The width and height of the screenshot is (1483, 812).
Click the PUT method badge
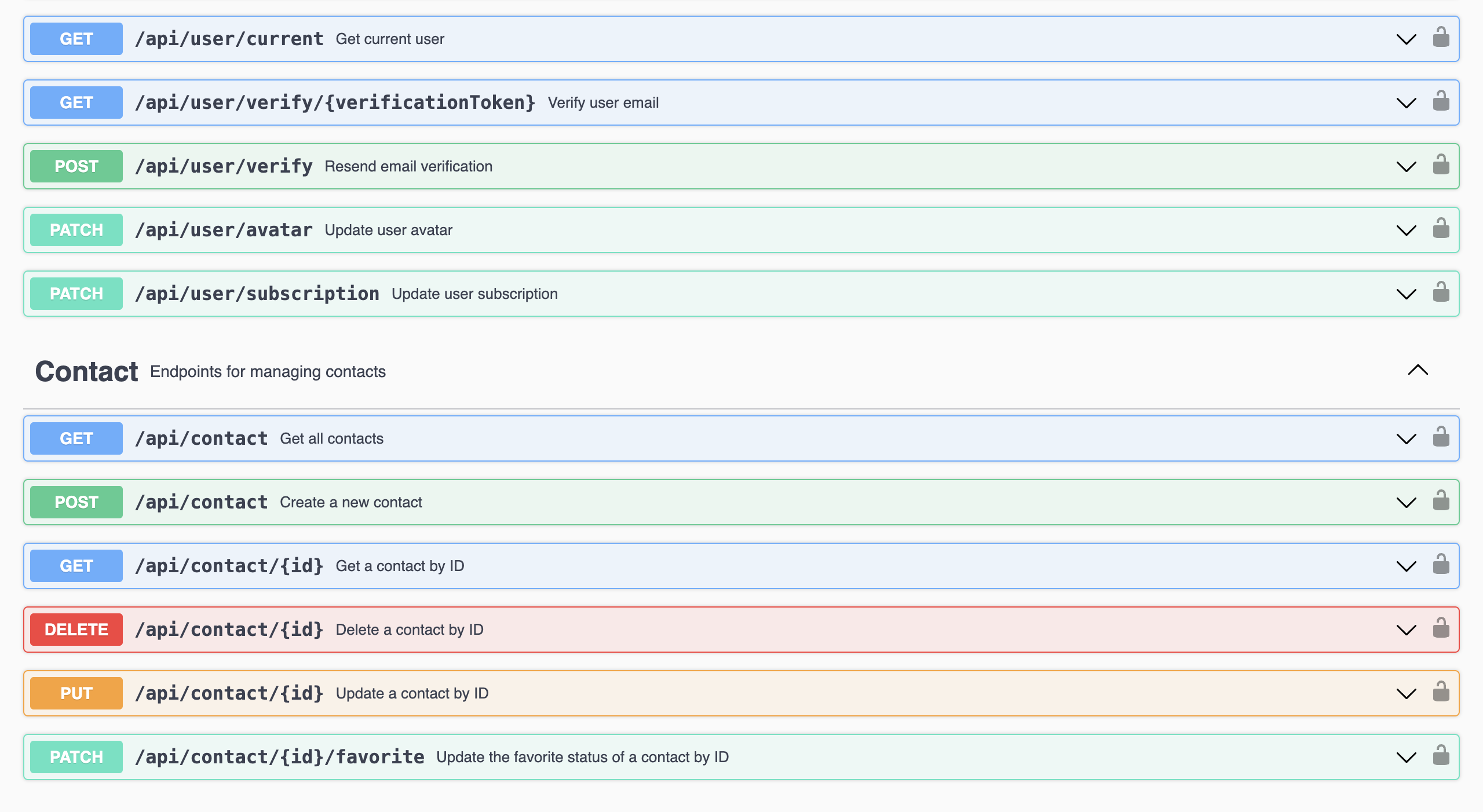tap(76, 693)
